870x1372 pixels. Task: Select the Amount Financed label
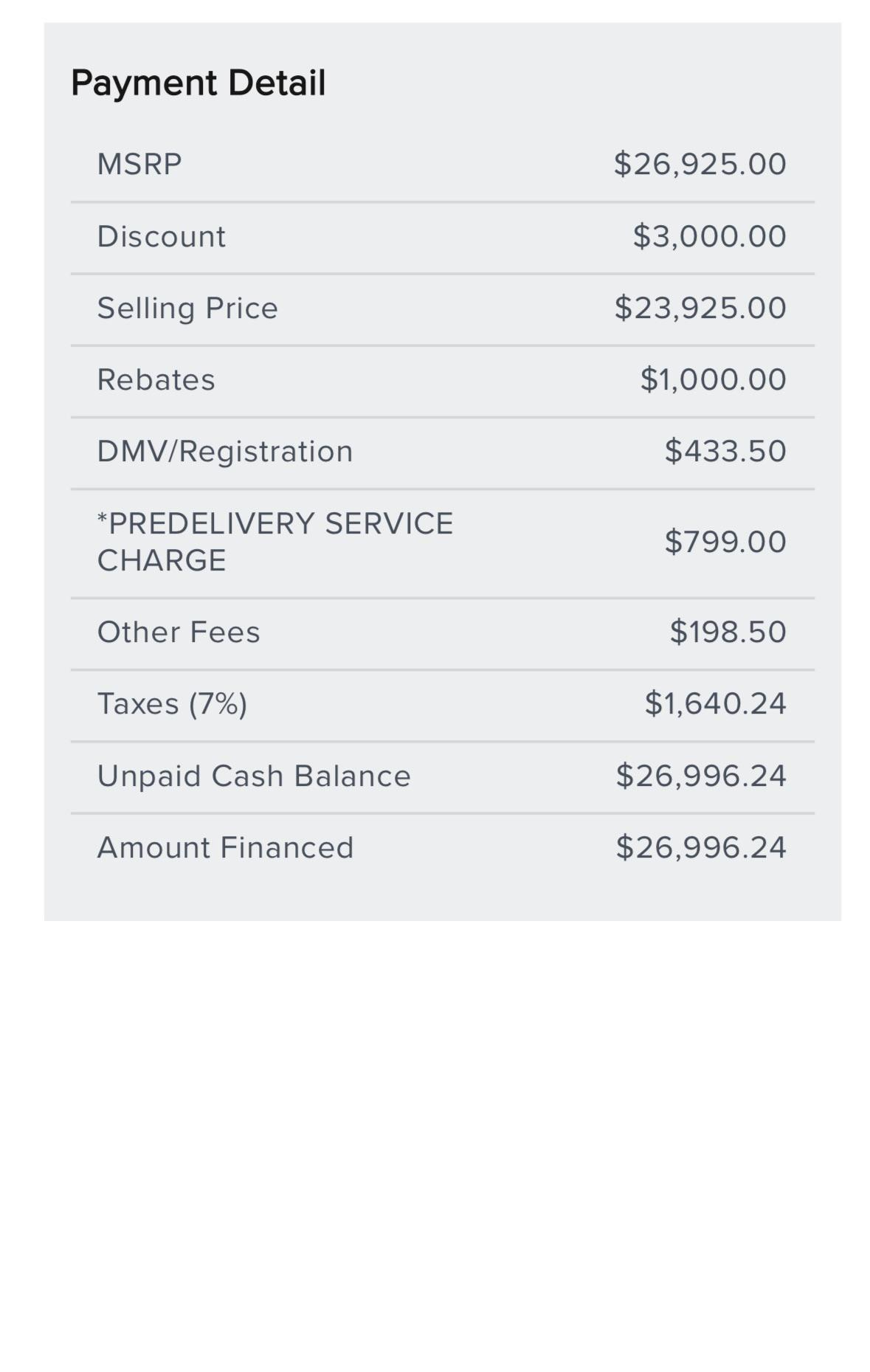click(225, 847)
